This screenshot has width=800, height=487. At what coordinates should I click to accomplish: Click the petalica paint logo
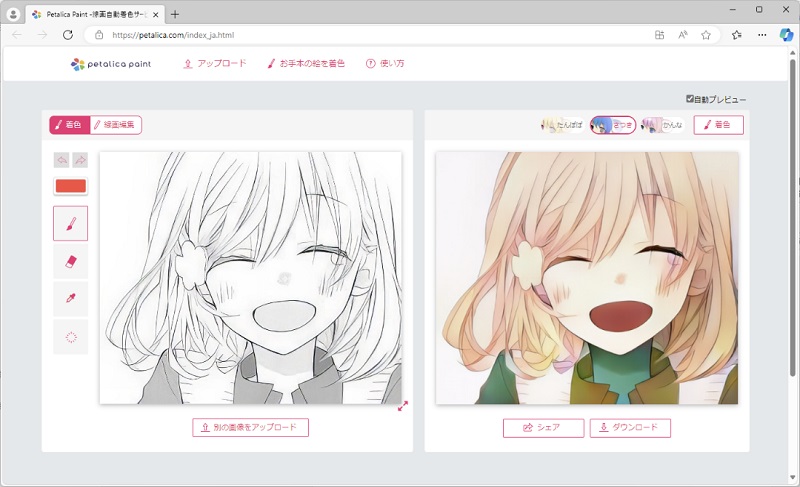[x=111, y=64]
